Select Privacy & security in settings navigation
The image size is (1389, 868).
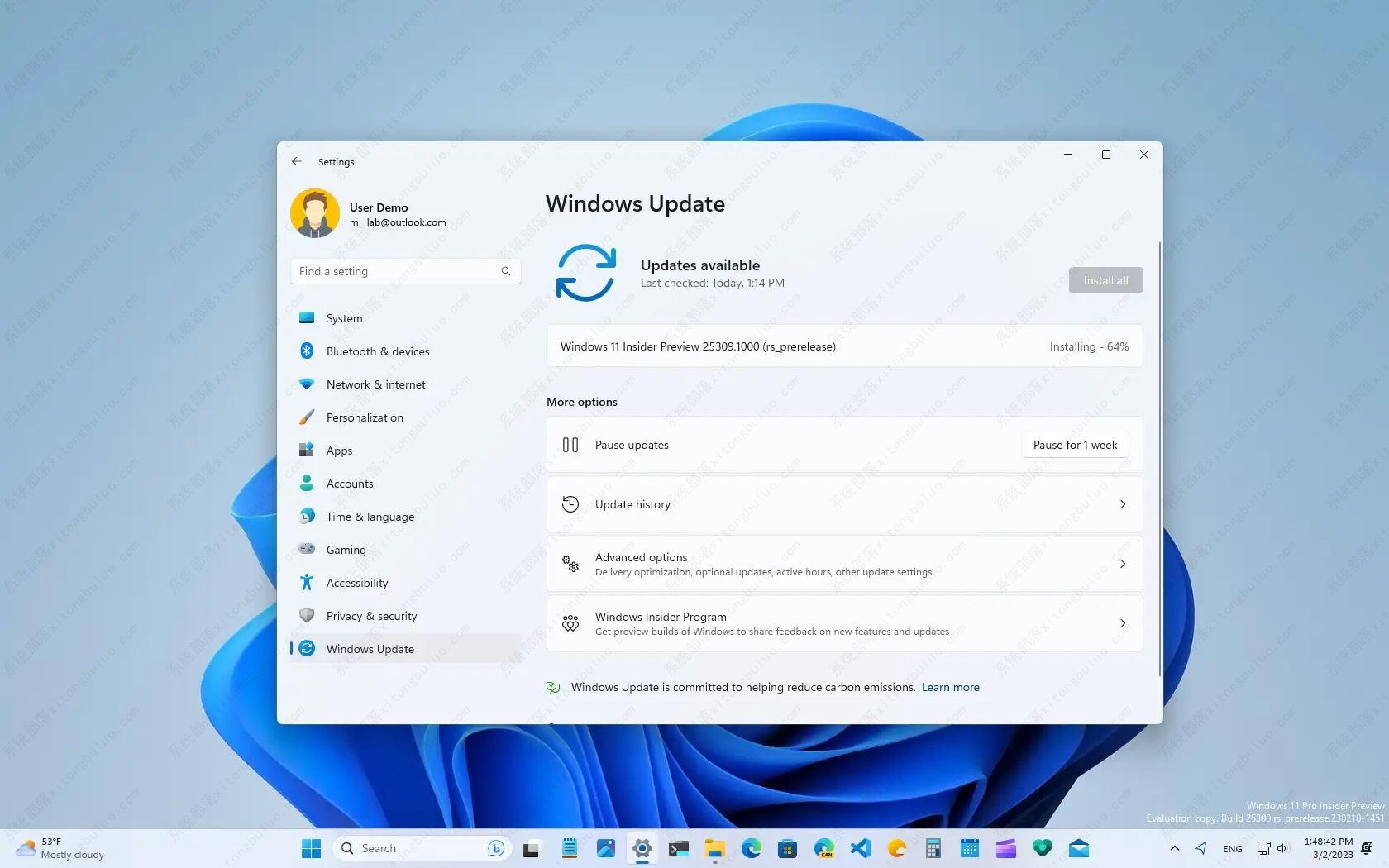(x=372, y=615)
